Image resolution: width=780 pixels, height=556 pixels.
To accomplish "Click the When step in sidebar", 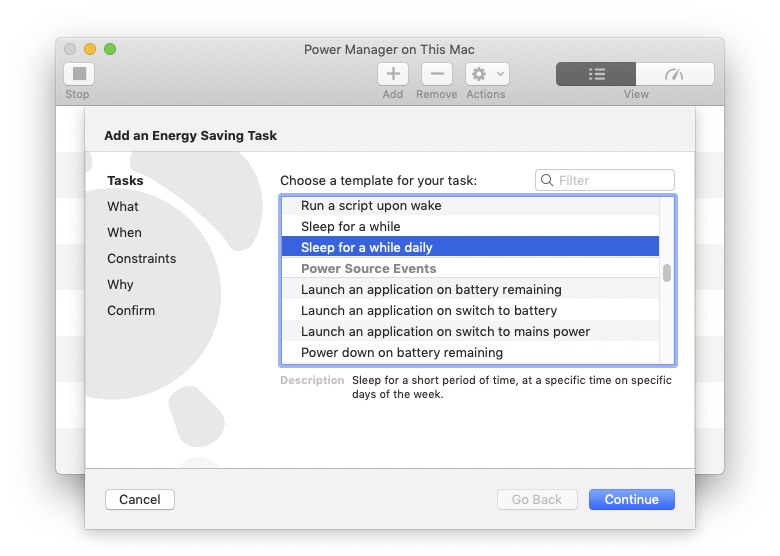I will point(124,232).
